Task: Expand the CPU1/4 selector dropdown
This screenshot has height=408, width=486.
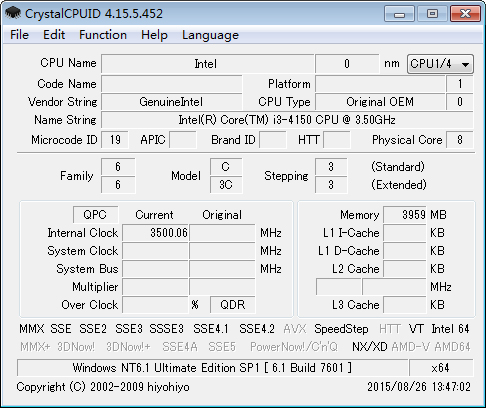Action: 440,64
